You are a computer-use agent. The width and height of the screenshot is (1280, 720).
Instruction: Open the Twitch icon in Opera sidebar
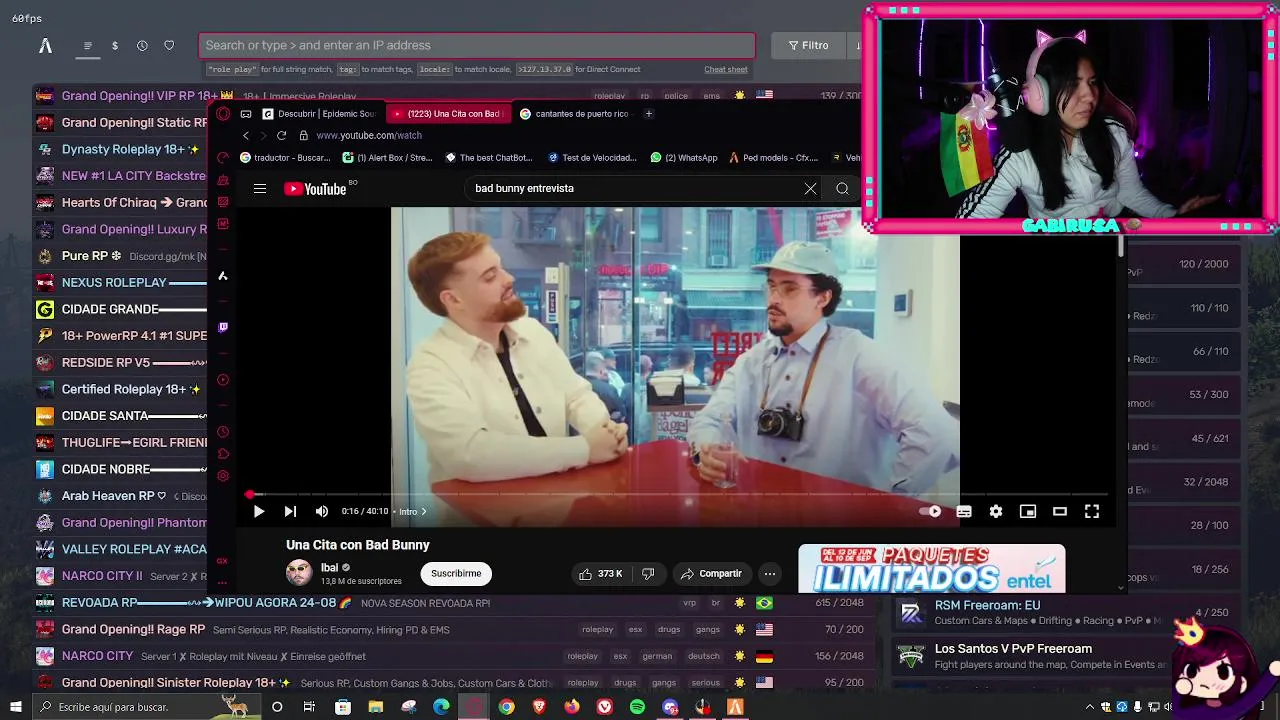point(223,327)
